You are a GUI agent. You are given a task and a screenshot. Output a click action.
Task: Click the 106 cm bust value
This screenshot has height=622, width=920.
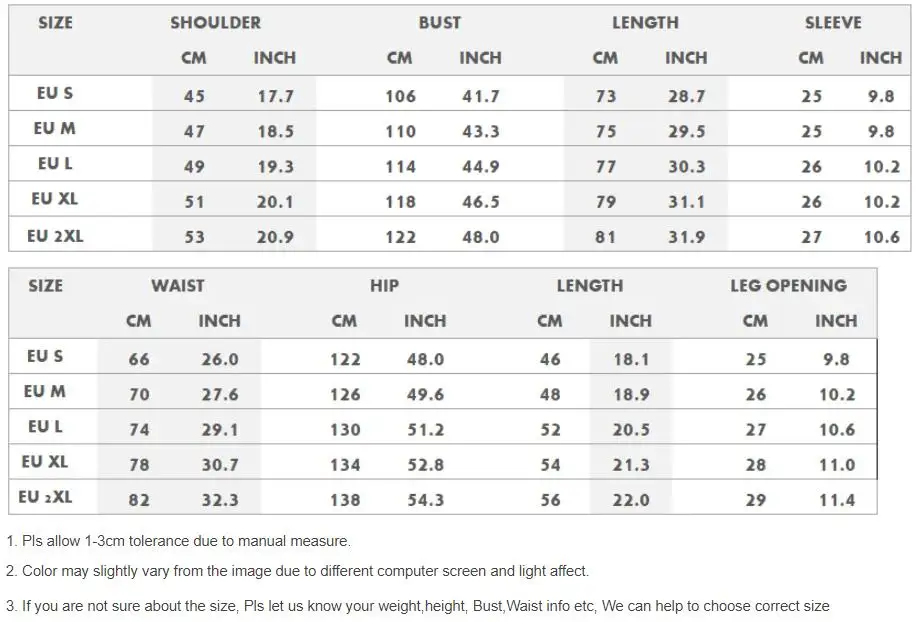point(400,97)
